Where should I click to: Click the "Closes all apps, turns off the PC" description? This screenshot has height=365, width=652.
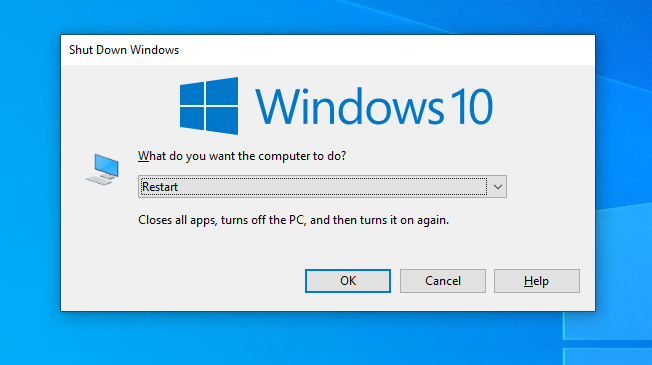pos(293,220)
